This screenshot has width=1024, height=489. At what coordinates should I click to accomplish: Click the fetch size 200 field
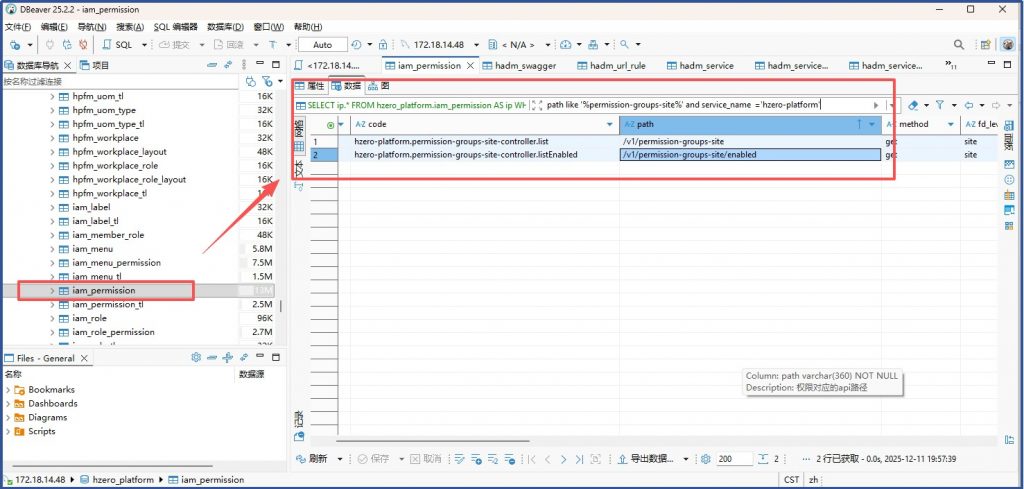click(x=732, y=459)
